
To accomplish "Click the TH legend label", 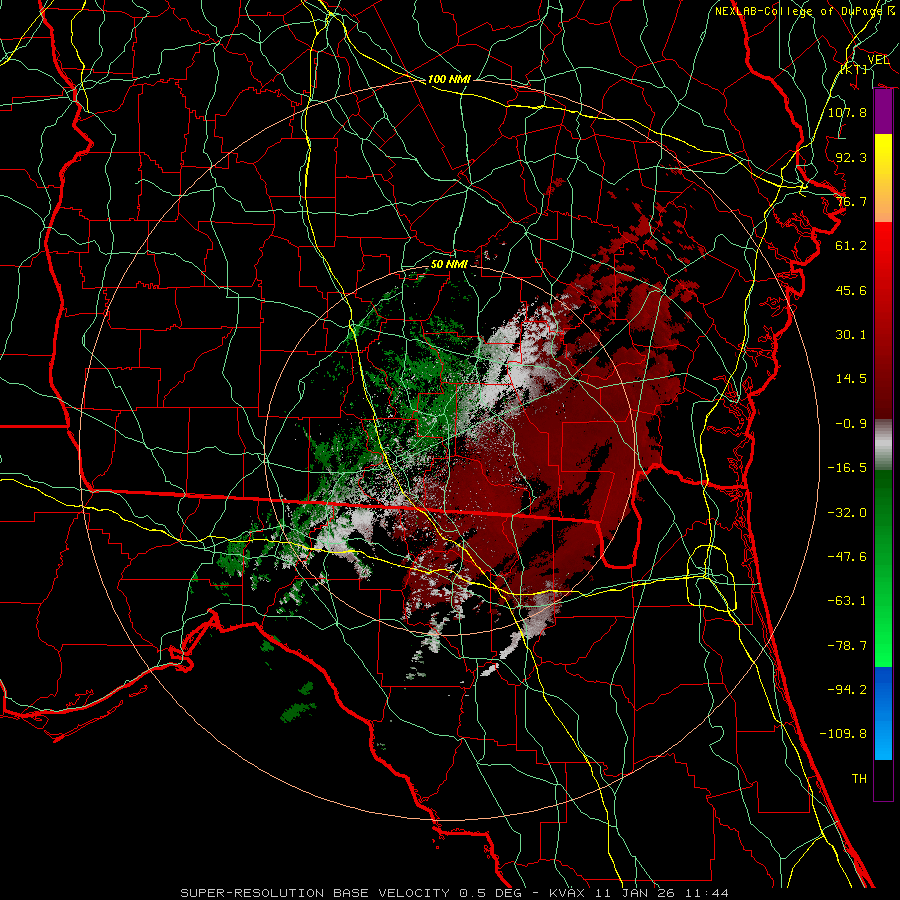I will point(859,779).
